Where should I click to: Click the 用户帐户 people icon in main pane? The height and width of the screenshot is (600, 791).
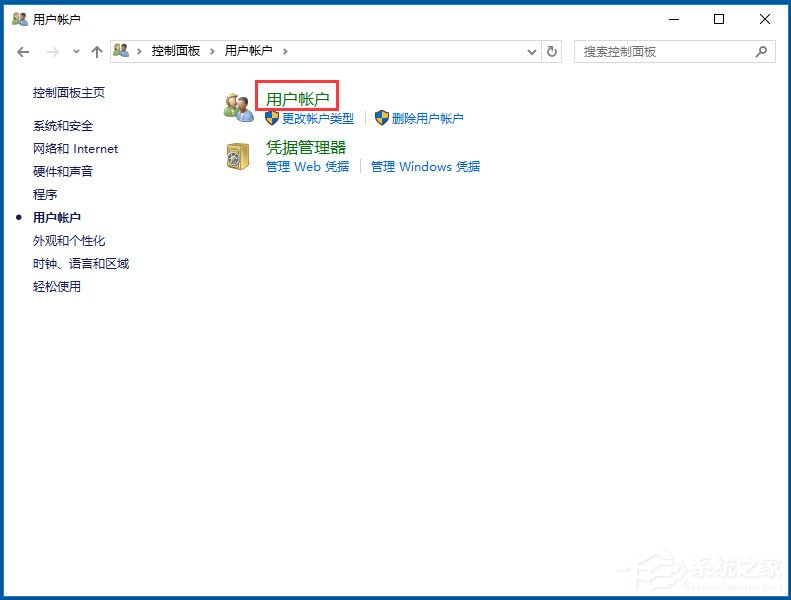tap(238, 107)
